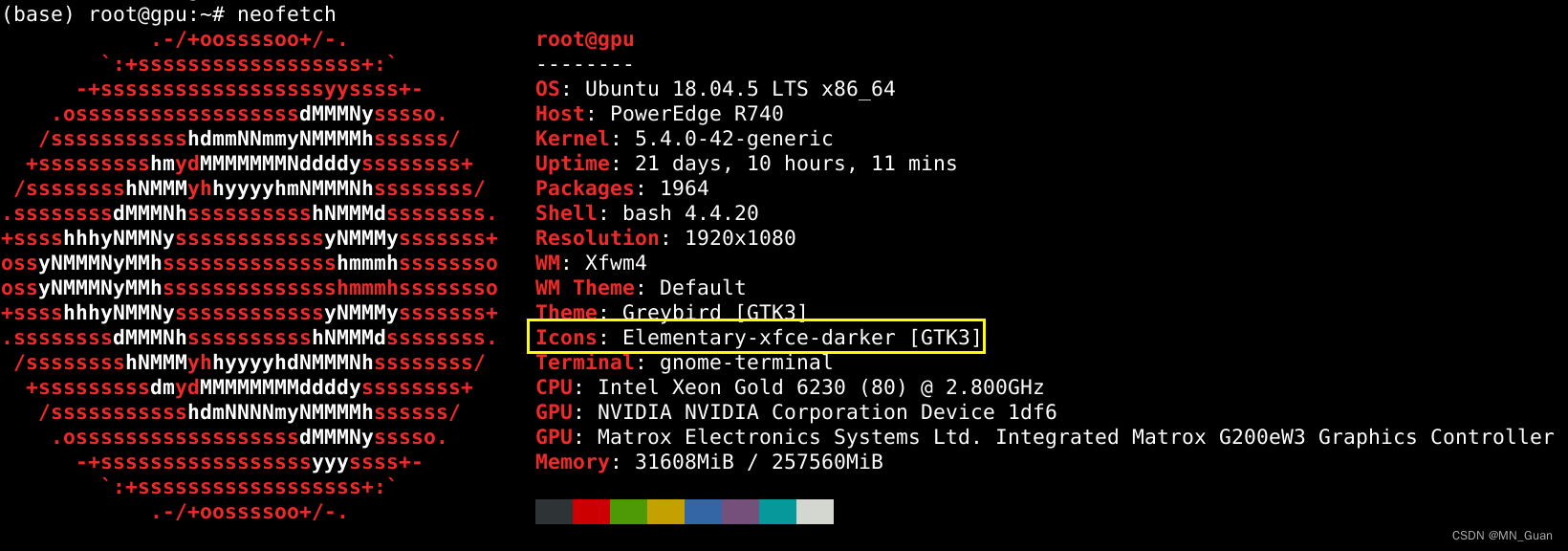Click the dashed separator under root@gpu
The image size is (1568, 551).
585,65
